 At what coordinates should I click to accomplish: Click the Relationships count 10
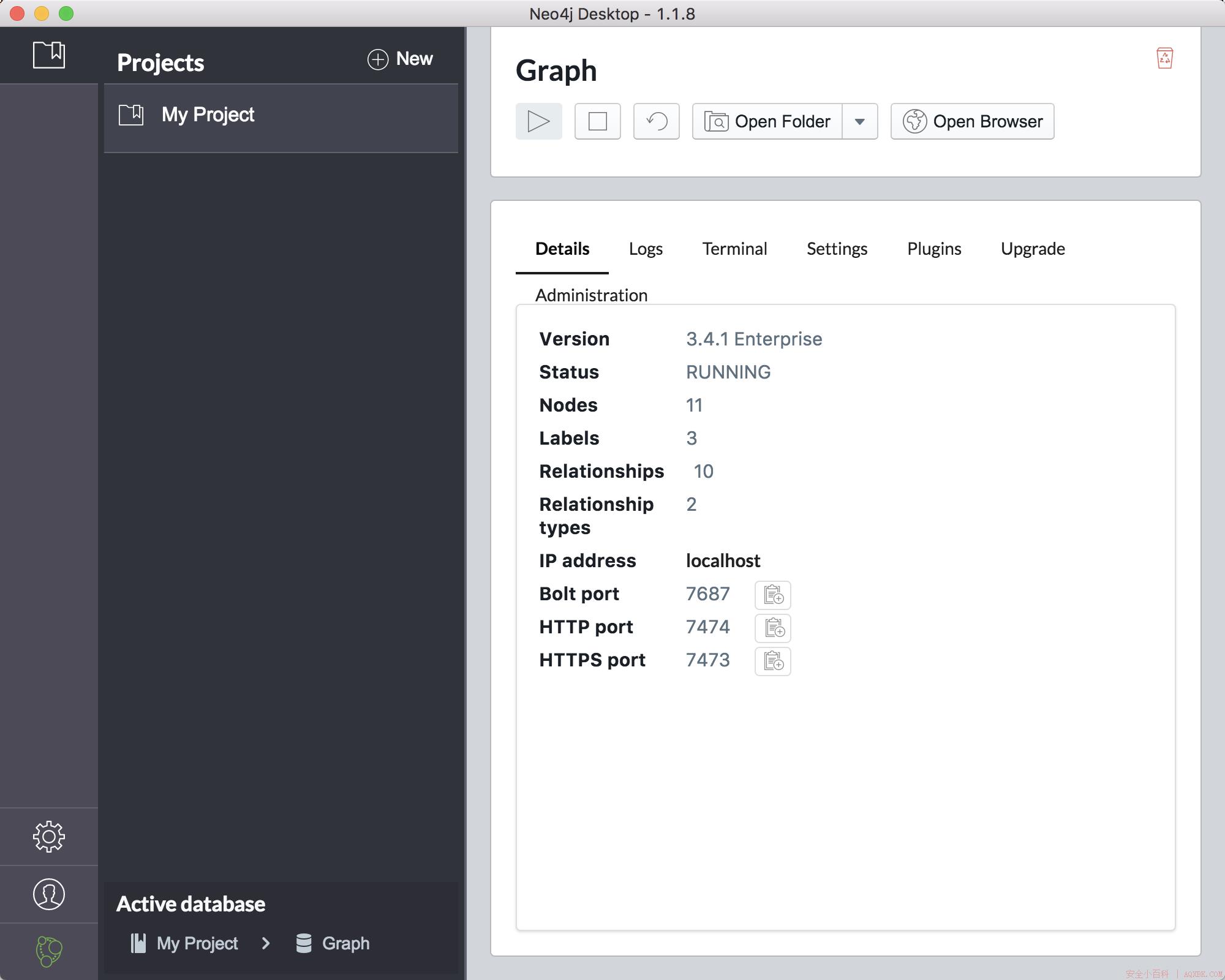click(x=703, y=471)
